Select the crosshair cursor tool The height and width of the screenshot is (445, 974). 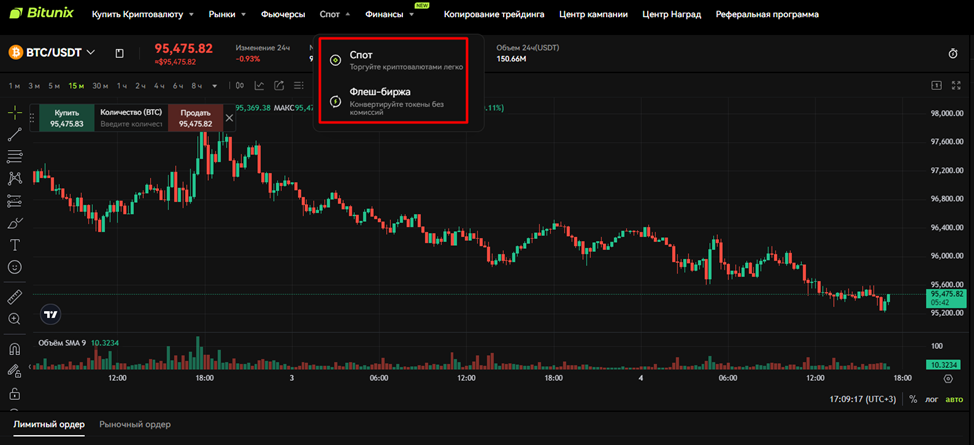15,112
